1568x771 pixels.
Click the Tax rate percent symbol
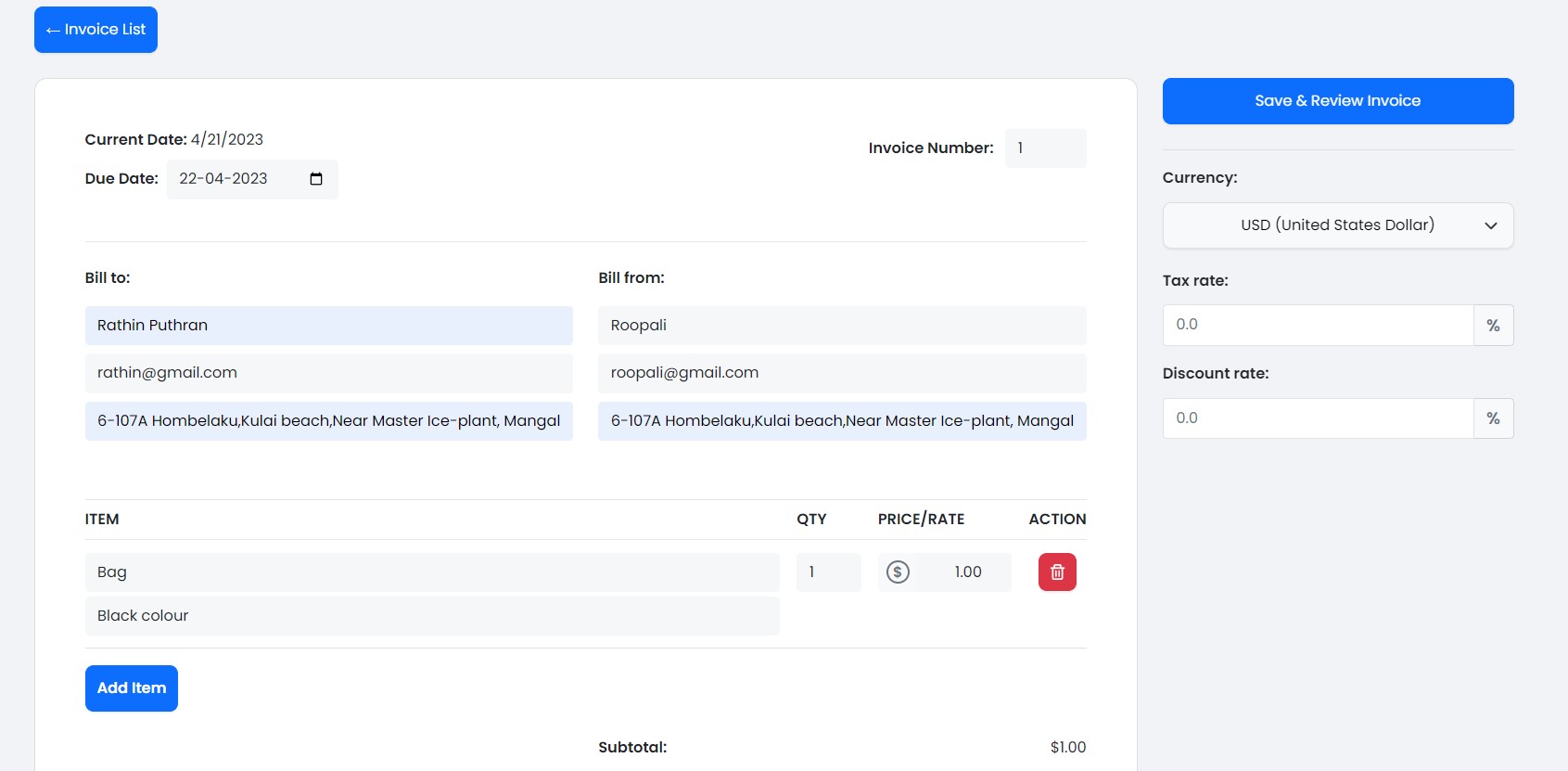coord(1493,326)
